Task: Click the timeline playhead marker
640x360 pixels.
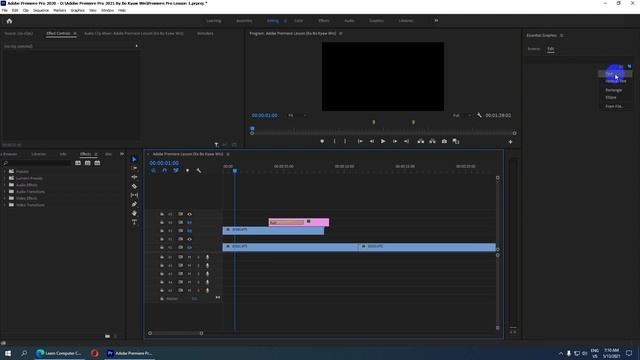Action: tap(235, 171)
